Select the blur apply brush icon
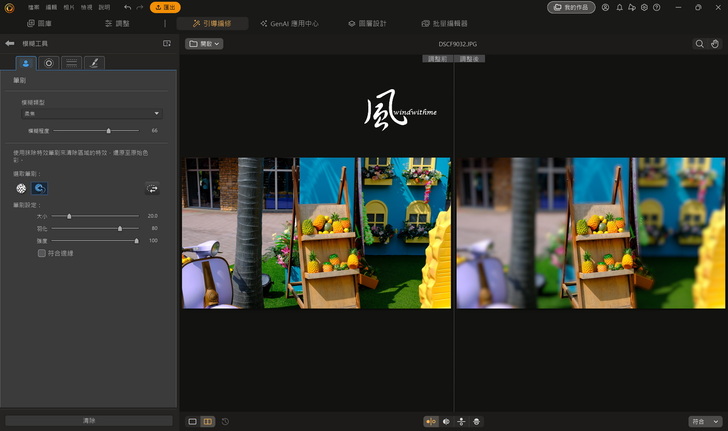Image resolution: width=728 pixels, height=431 pixels. pyautogui.click(x=20, y=187)
